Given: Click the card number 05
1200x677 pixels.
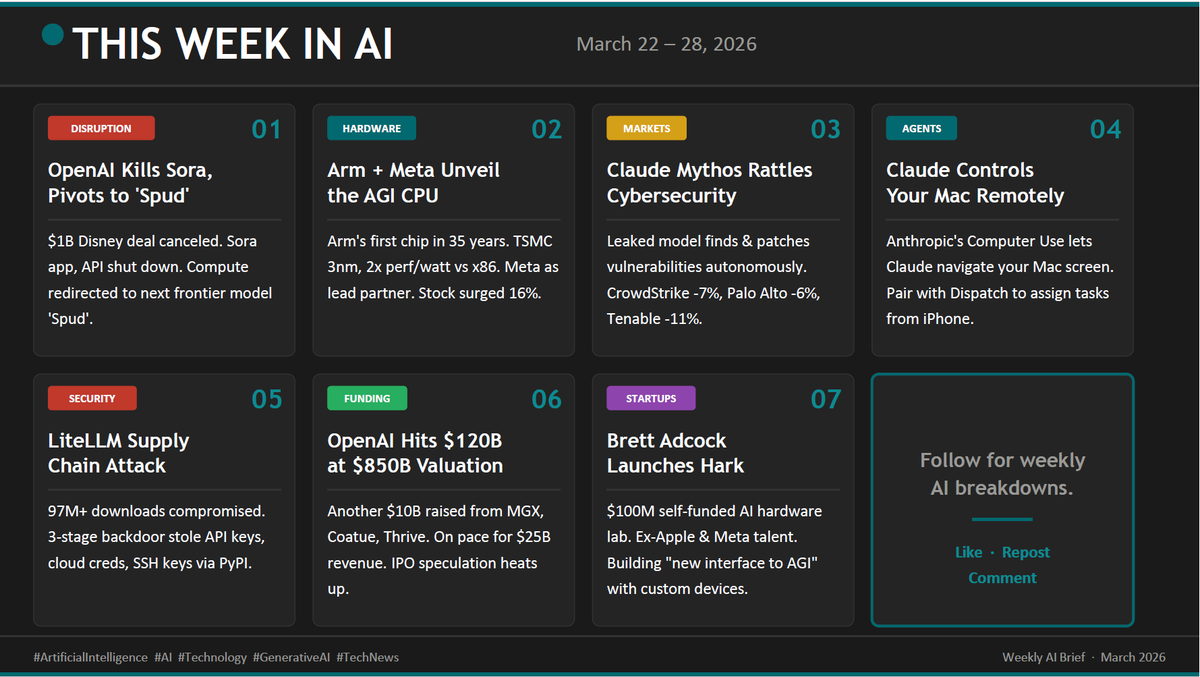Looking at the screenshot, I should [266, 399].
